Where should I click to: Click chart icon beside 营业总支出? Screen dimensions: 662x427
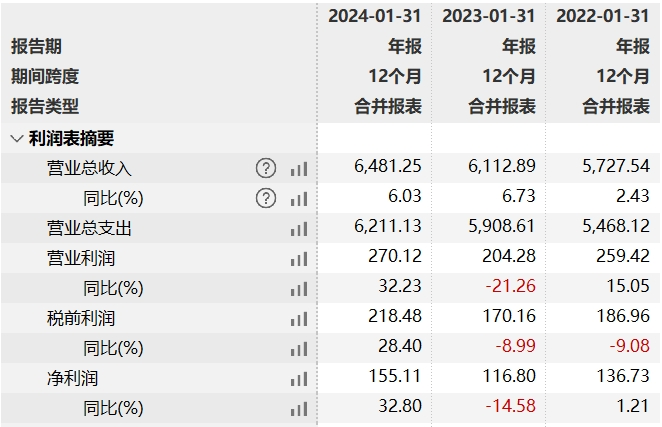tap(298, 229)
